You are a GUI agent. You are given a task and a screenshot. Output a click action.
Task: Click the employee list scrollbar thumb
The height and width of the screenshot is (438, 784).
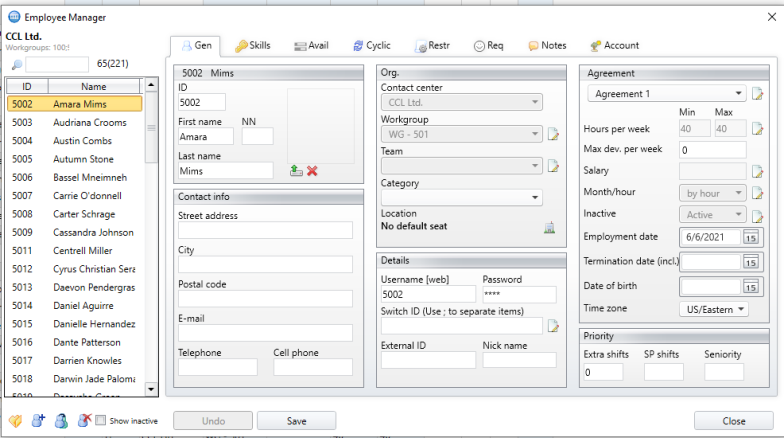[151, 128]
